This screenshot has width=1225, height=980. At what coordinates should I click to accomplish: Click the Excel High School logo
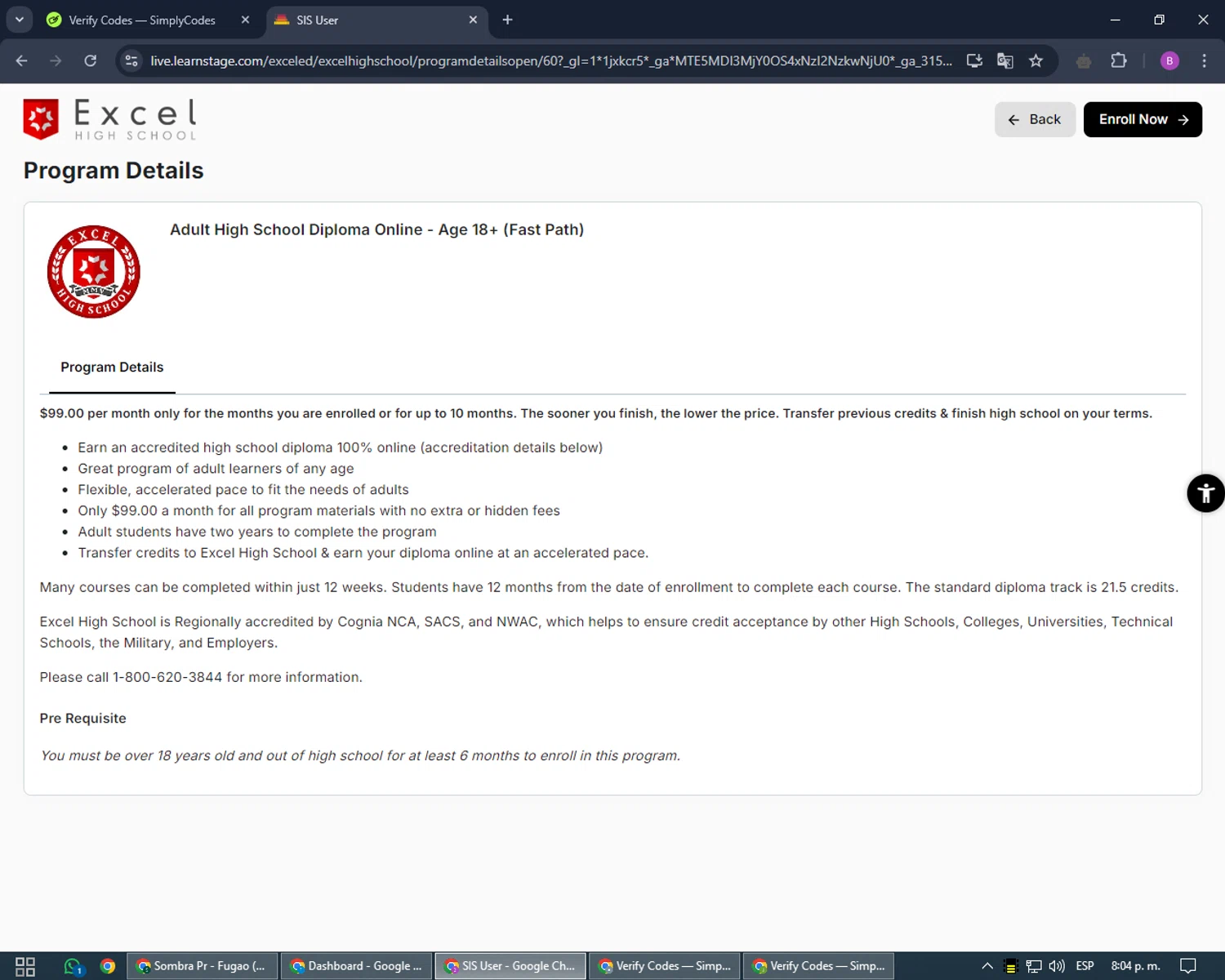110,119
